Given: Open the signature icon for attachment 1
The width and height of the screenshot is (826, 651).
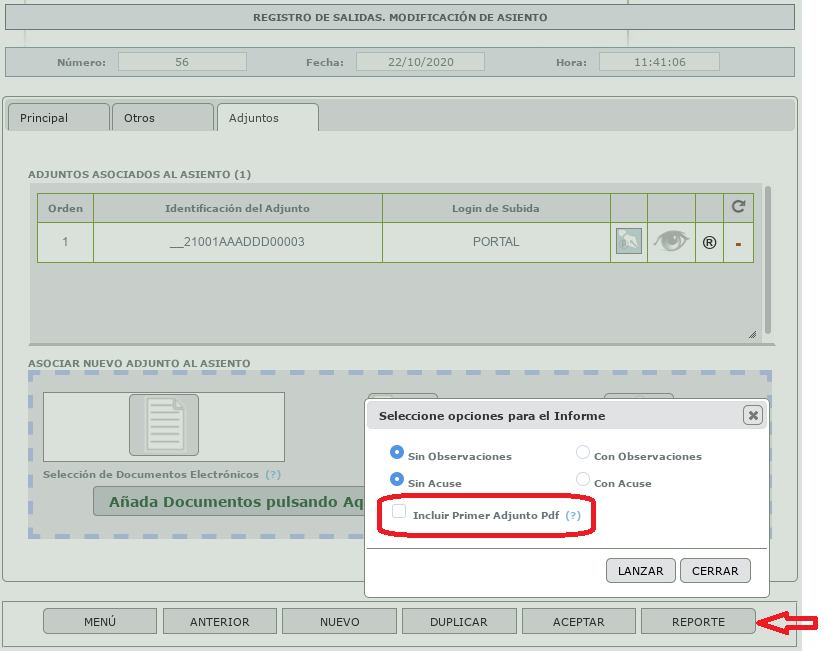Looking at the screenshot, I should tap(629, 241).
